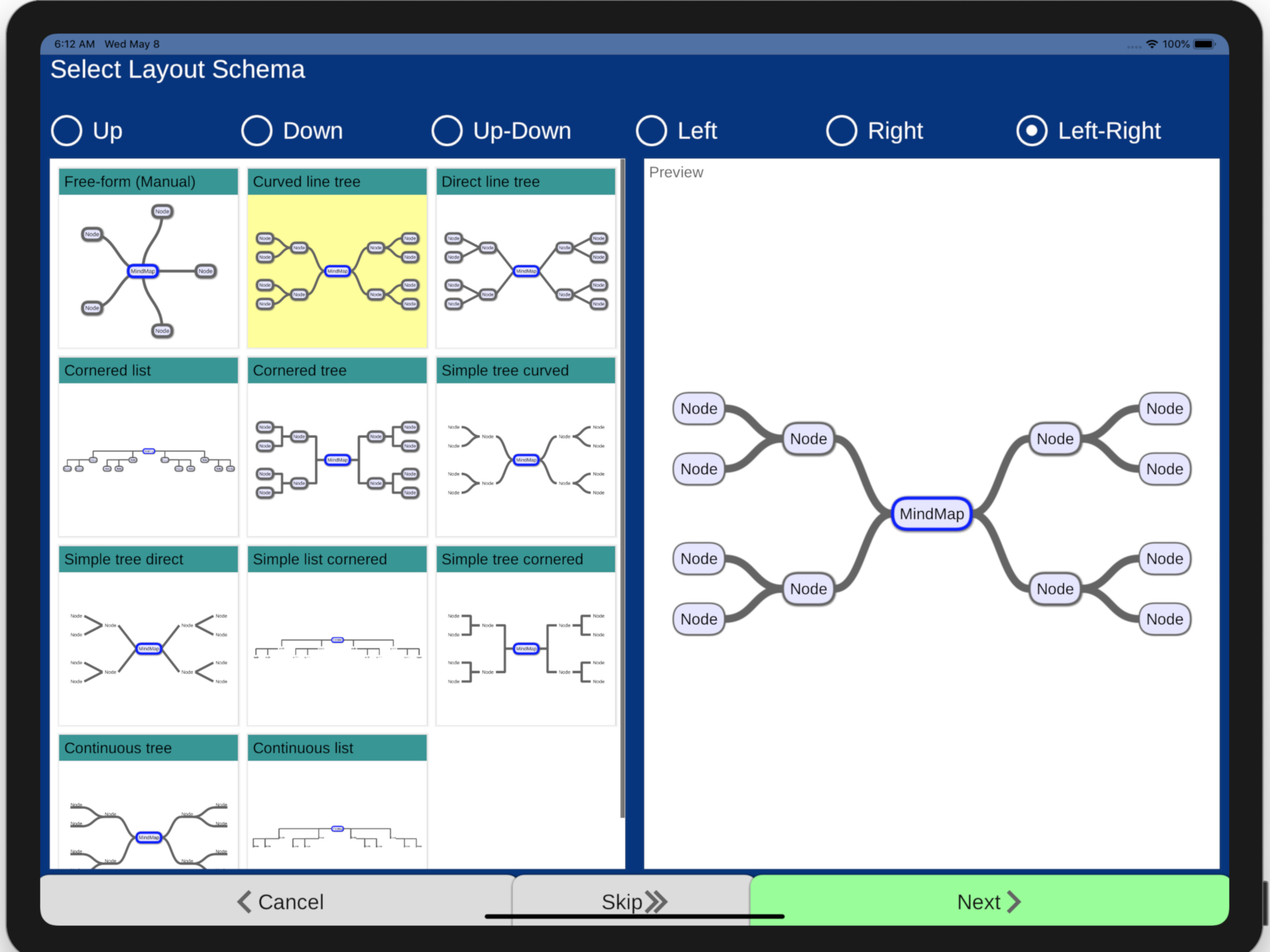Click the Select Layout Schema title
1270x952 pixels.
coord(178,69)
